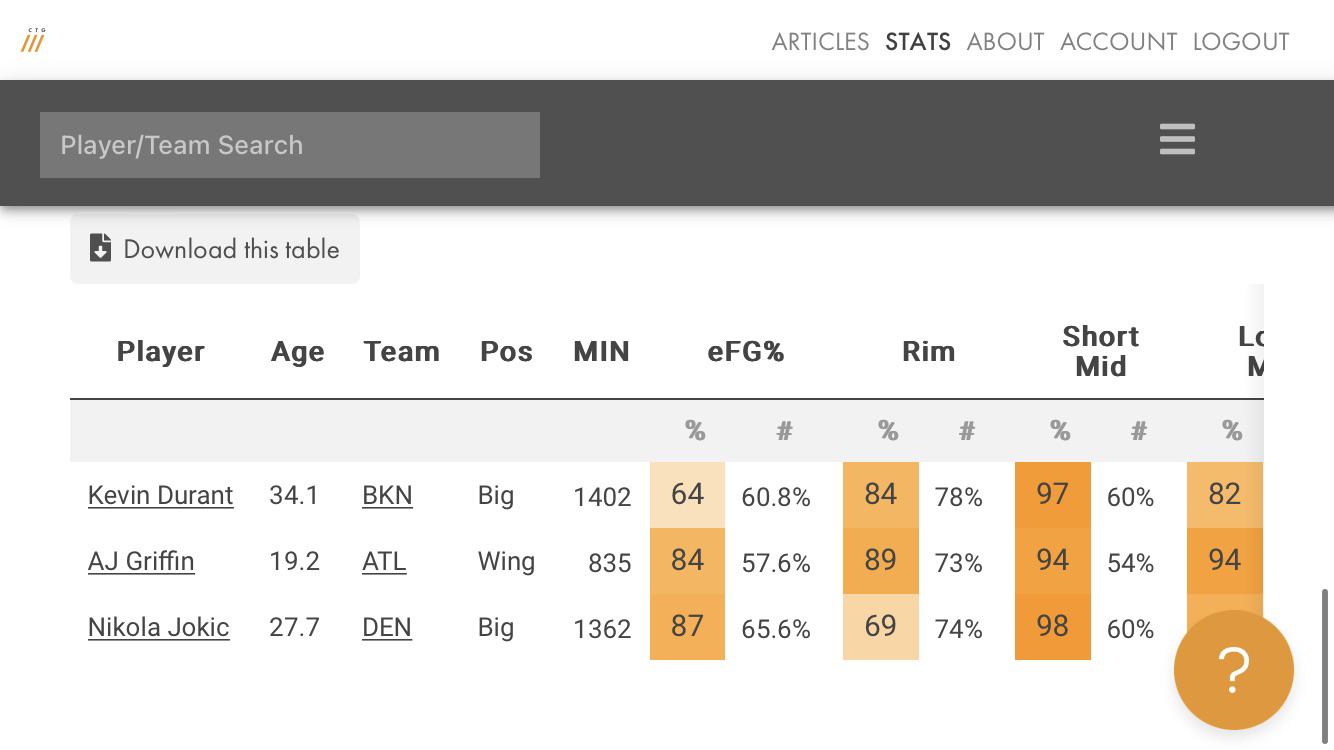This screenshot has width=1334, height=750.
Task: Click the CTG logo icon
Action: click(33, 41)
